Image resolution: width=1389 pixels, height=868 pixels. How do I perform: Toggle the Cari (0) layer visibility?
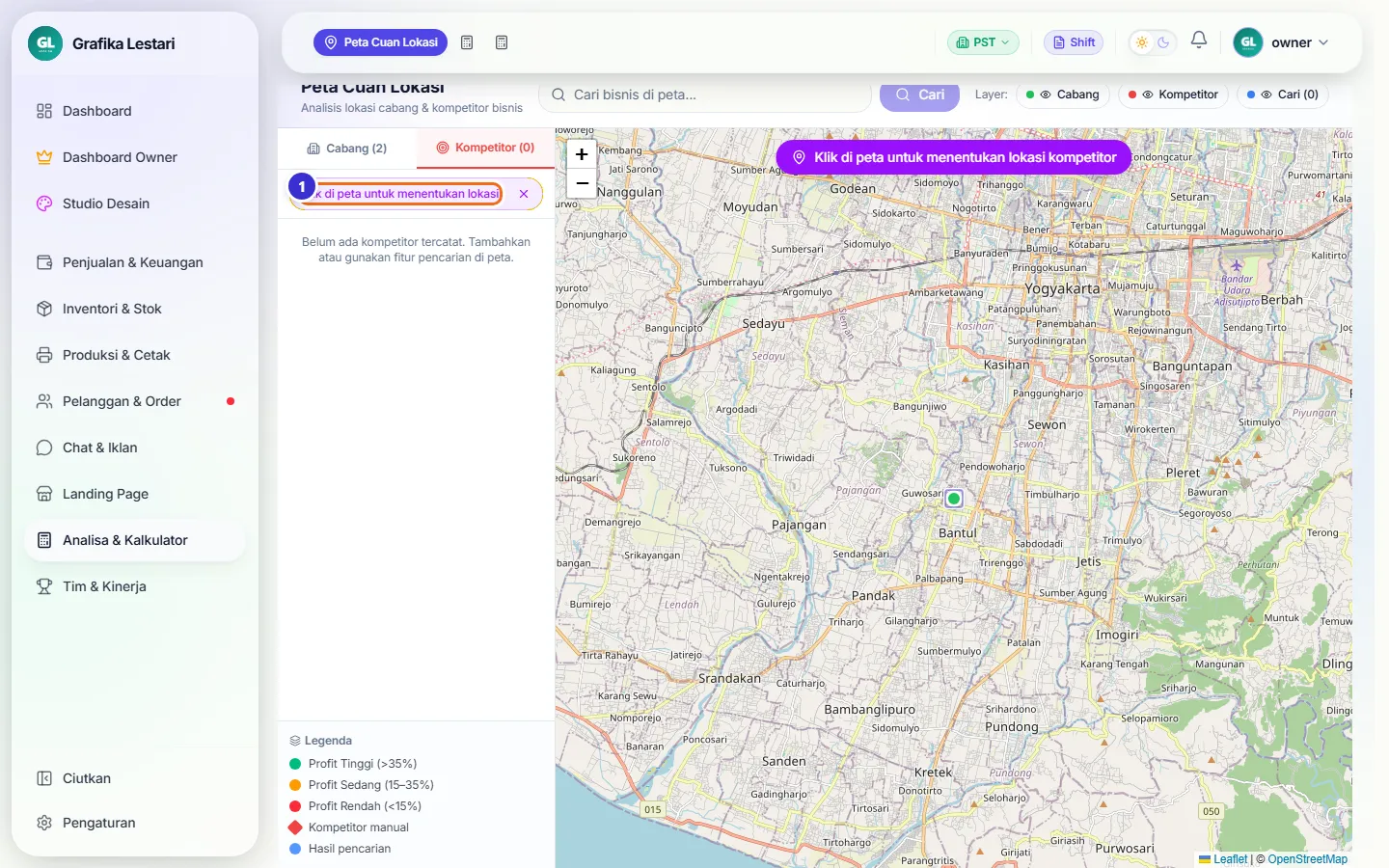[x=1283, y=95]
